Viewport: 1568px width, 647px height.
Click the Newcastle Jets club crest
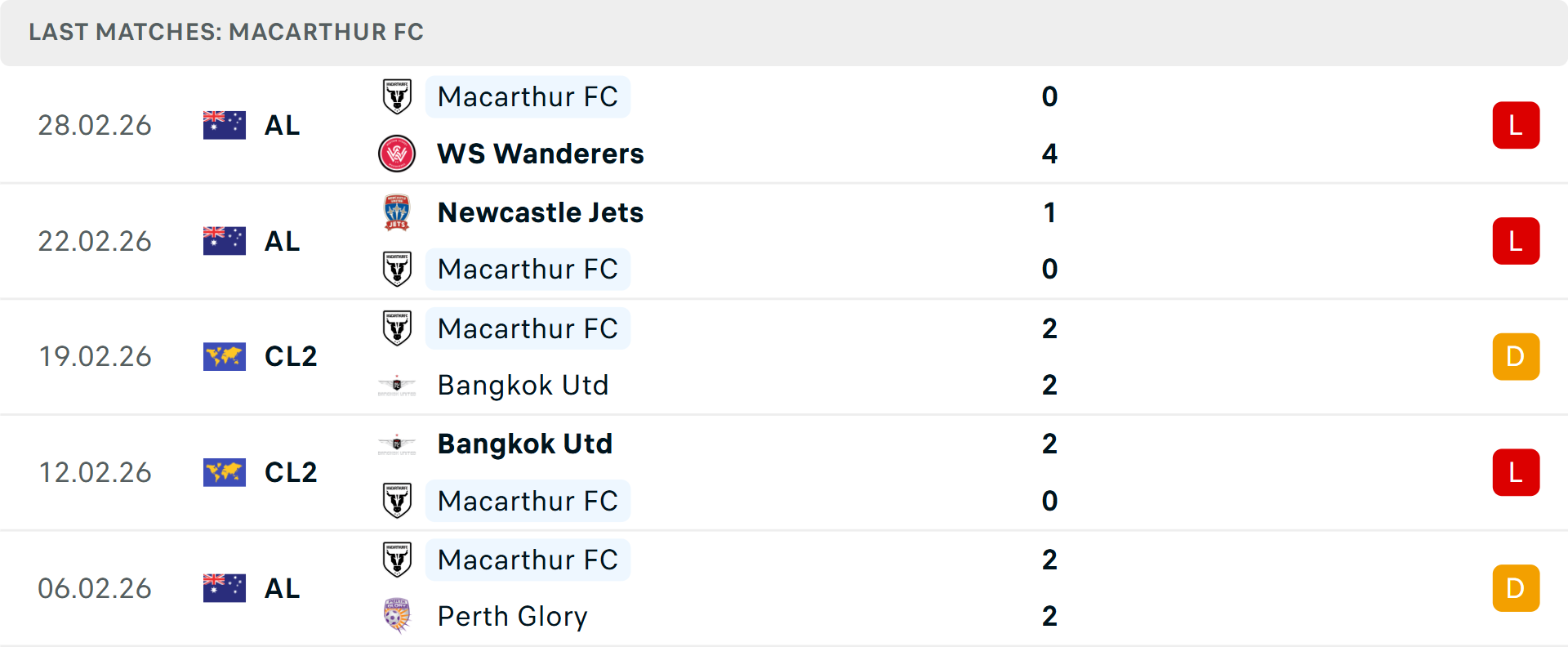coord(397,212)
